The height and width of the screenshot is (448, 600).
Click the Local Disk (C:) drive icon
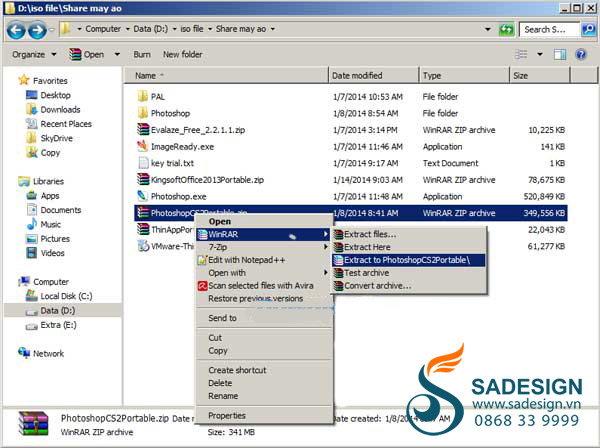[x=31, y=295]
